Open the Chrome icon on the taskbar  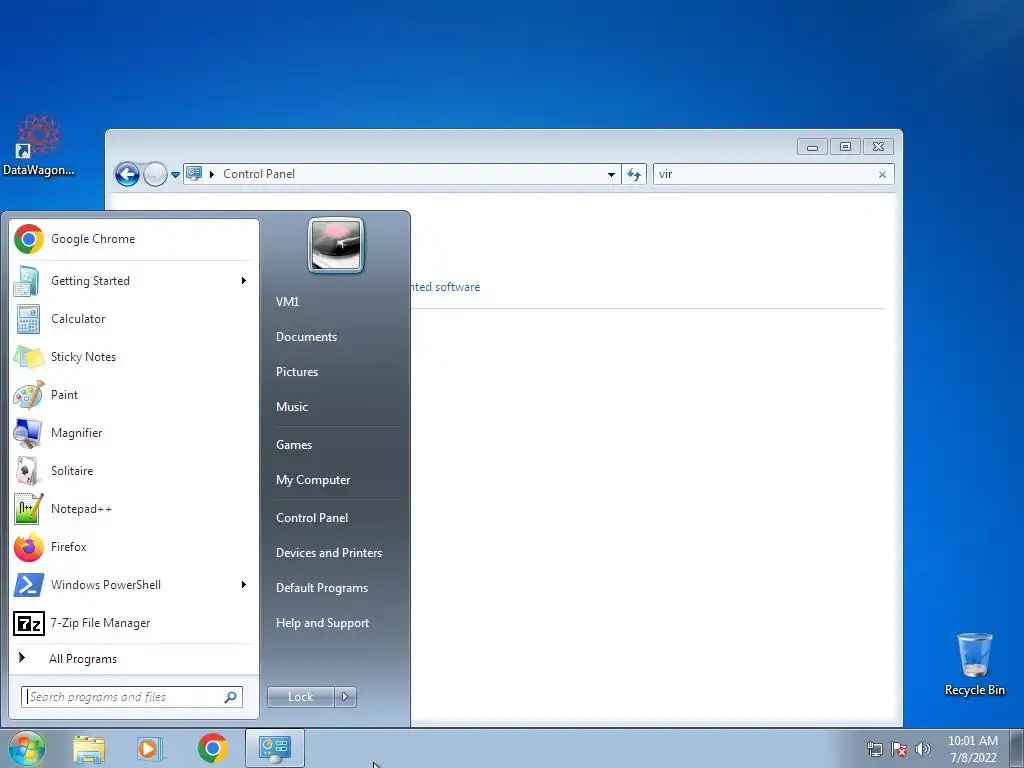[x=212, y=748]
